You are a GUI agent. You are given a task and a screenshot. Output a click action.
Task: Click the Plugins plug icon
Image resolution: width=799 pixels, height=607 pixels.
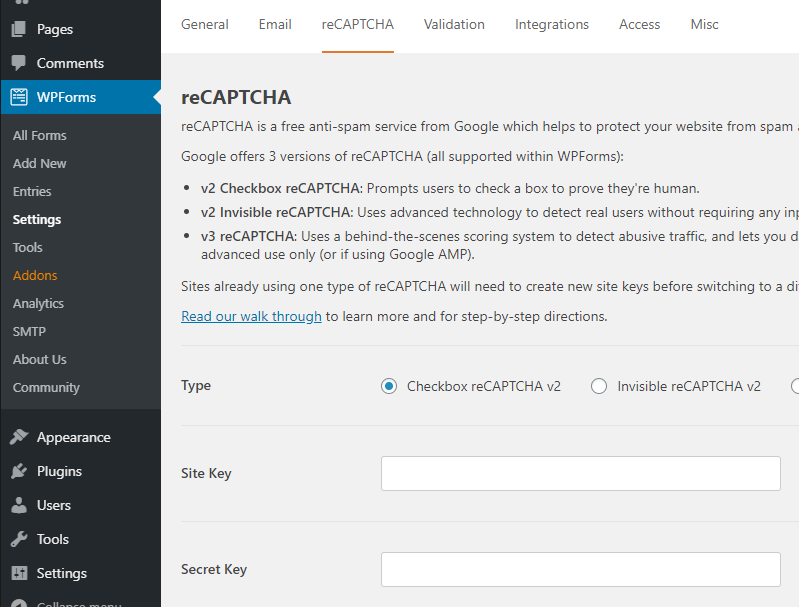tap(18, 471)
